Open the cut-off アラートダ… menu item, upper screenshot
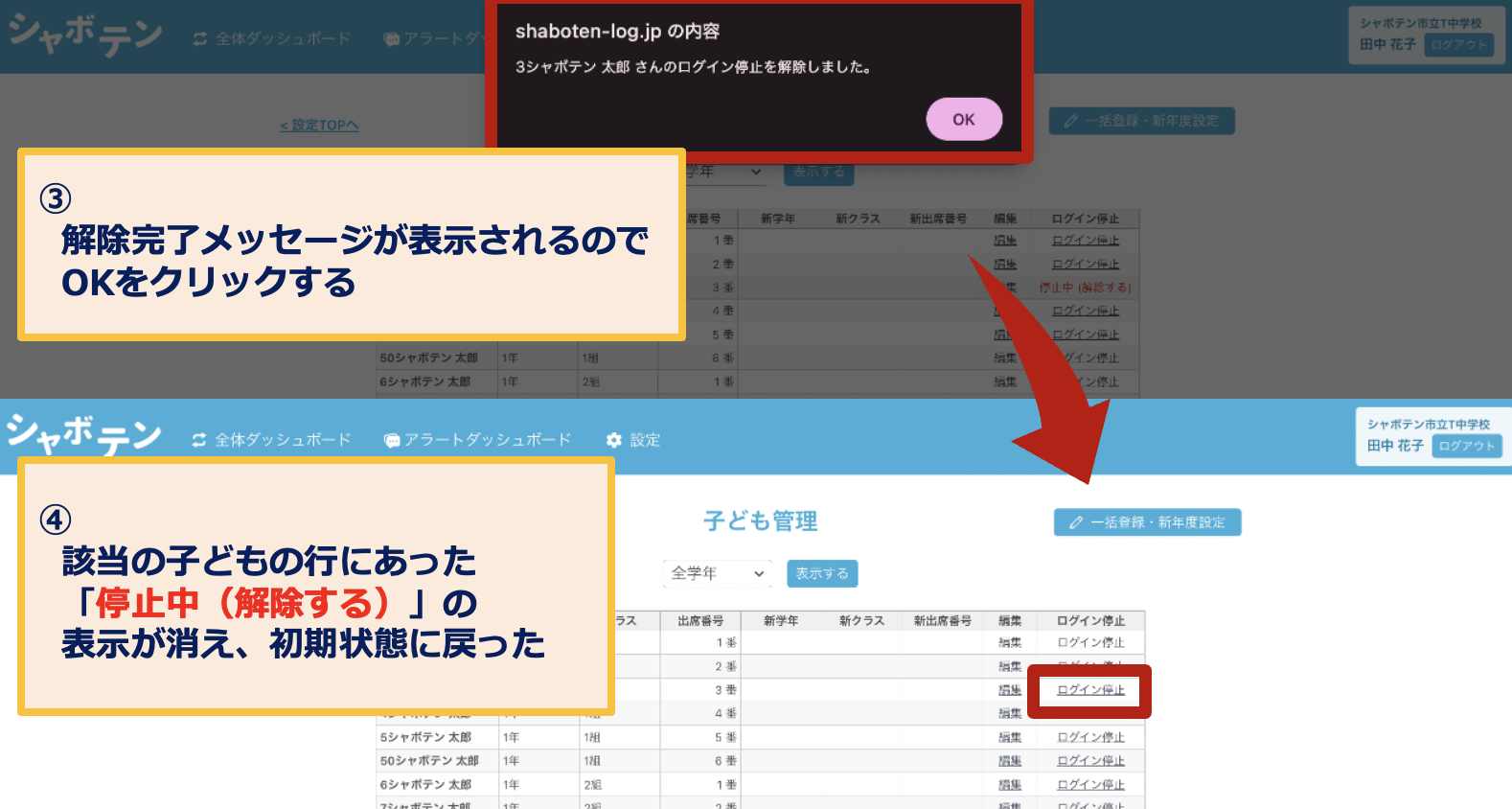 [x=433, y=38]
